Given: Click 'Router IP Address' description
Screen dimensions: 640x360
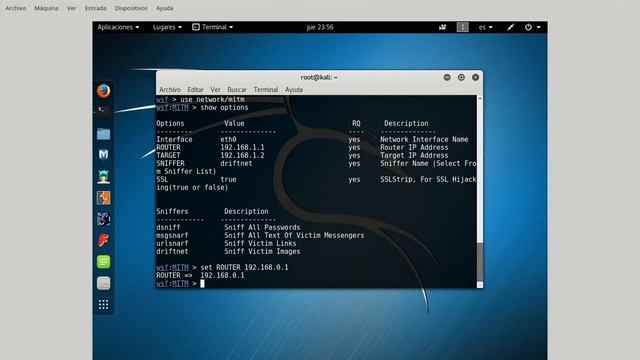Looking at the screenshot, I should click(x=414, y=147).
